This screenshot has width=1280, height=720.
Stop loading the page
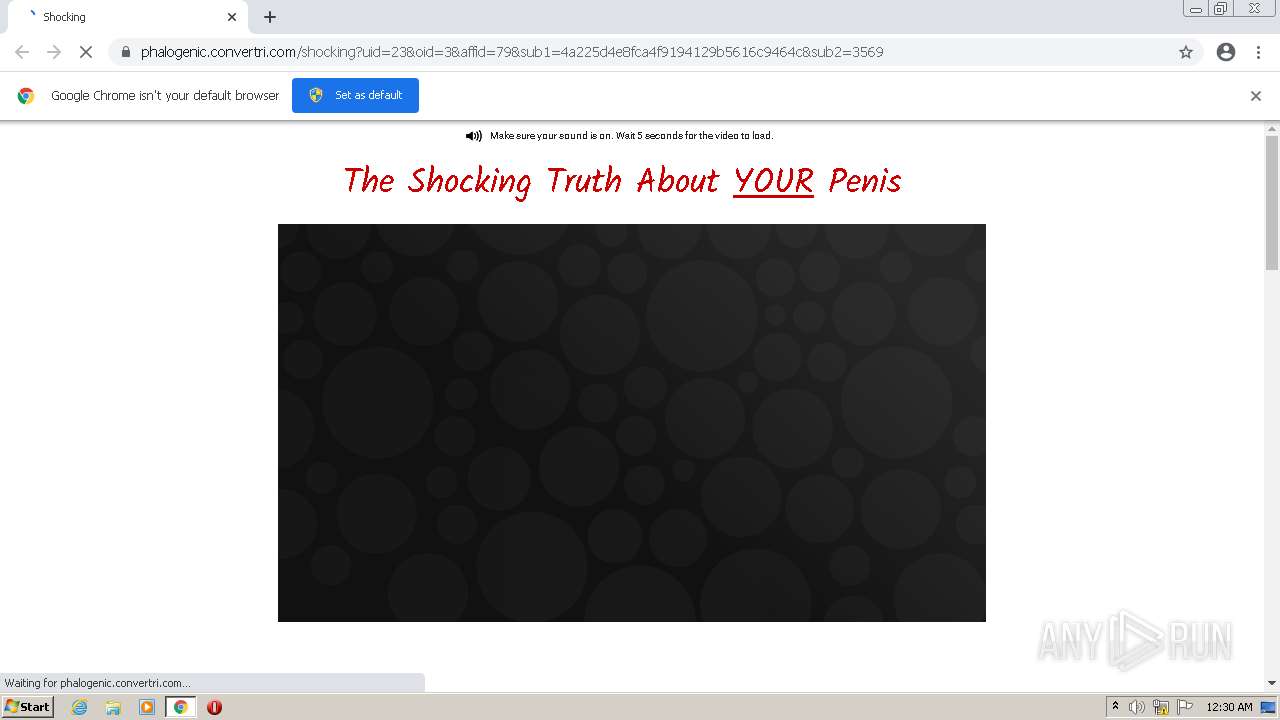coord(86,52)
